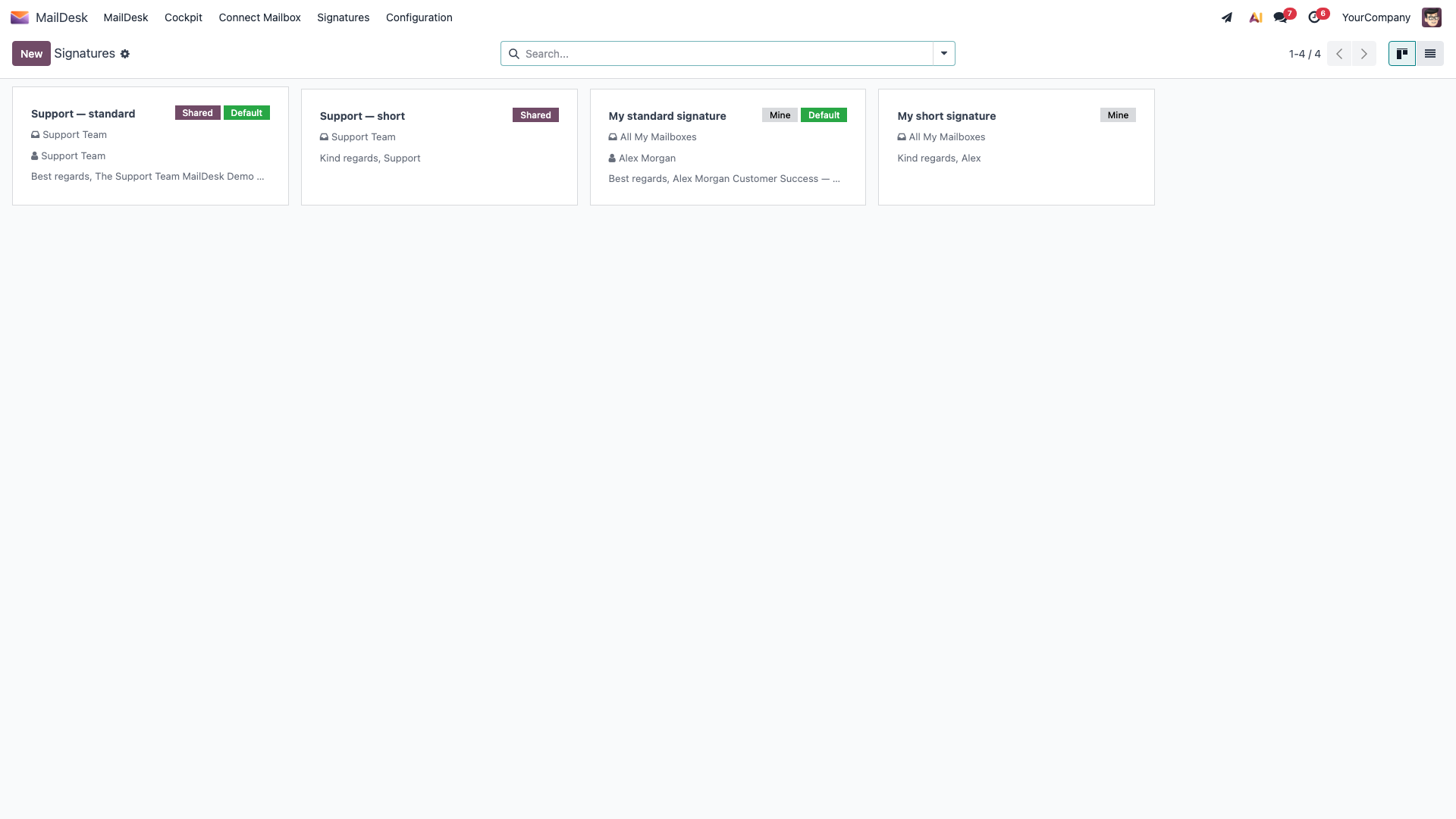The height and width of the screenshot is (819, 1456).
Task: Click user icon beside Support Team owner
Action: (x=35, y=156)
